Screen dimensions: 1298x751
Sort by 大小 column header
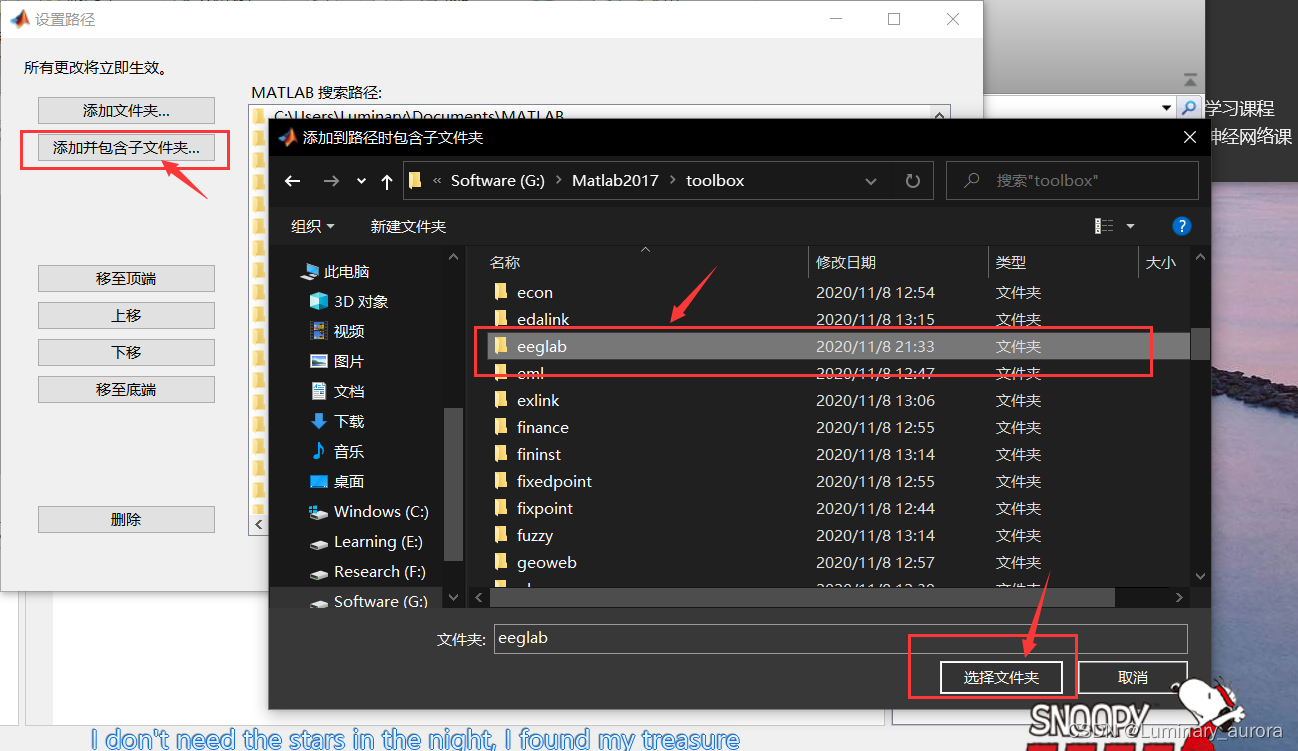point(1162,262)
